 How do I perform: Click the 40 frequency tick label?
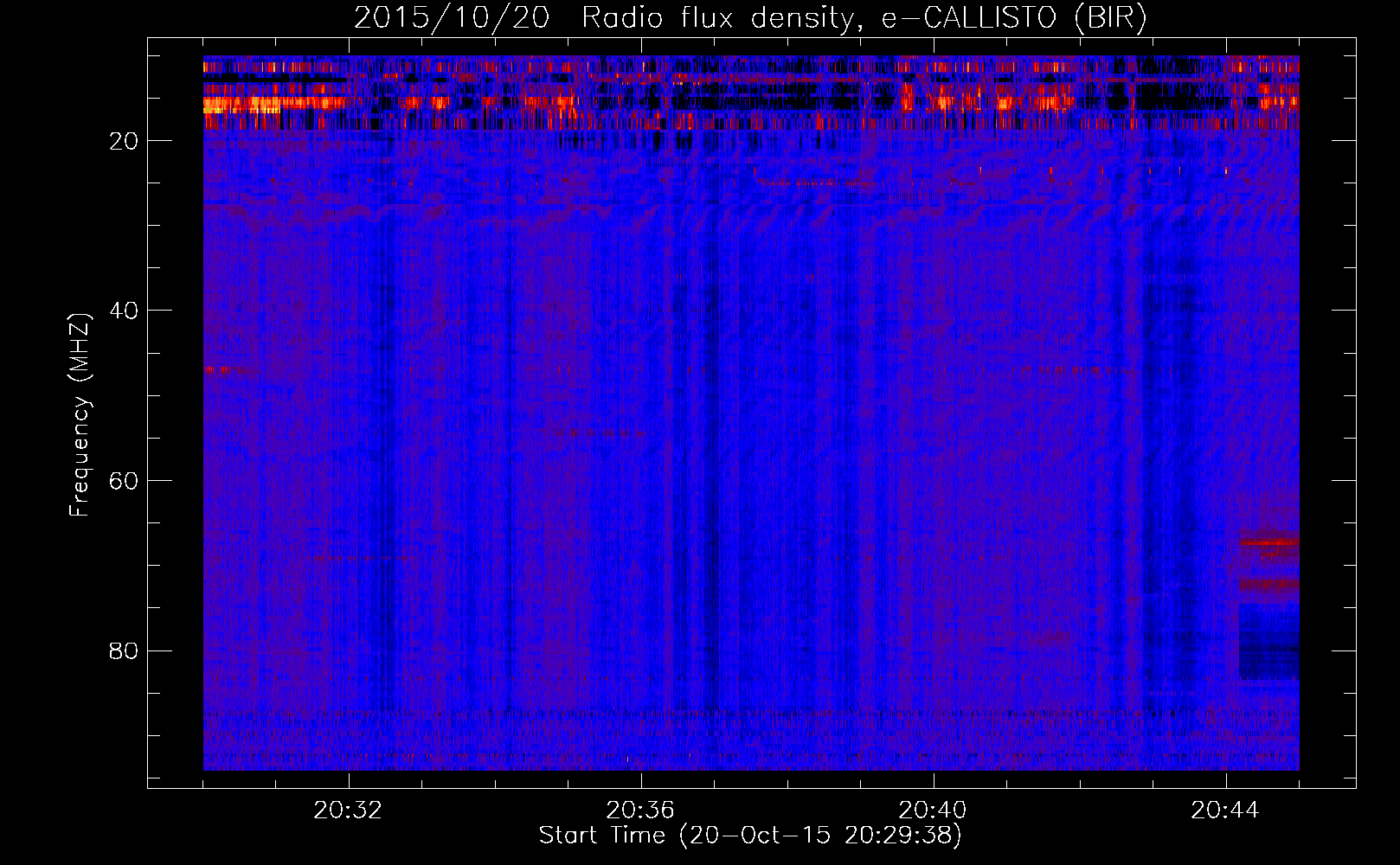[x=125, y=311]
